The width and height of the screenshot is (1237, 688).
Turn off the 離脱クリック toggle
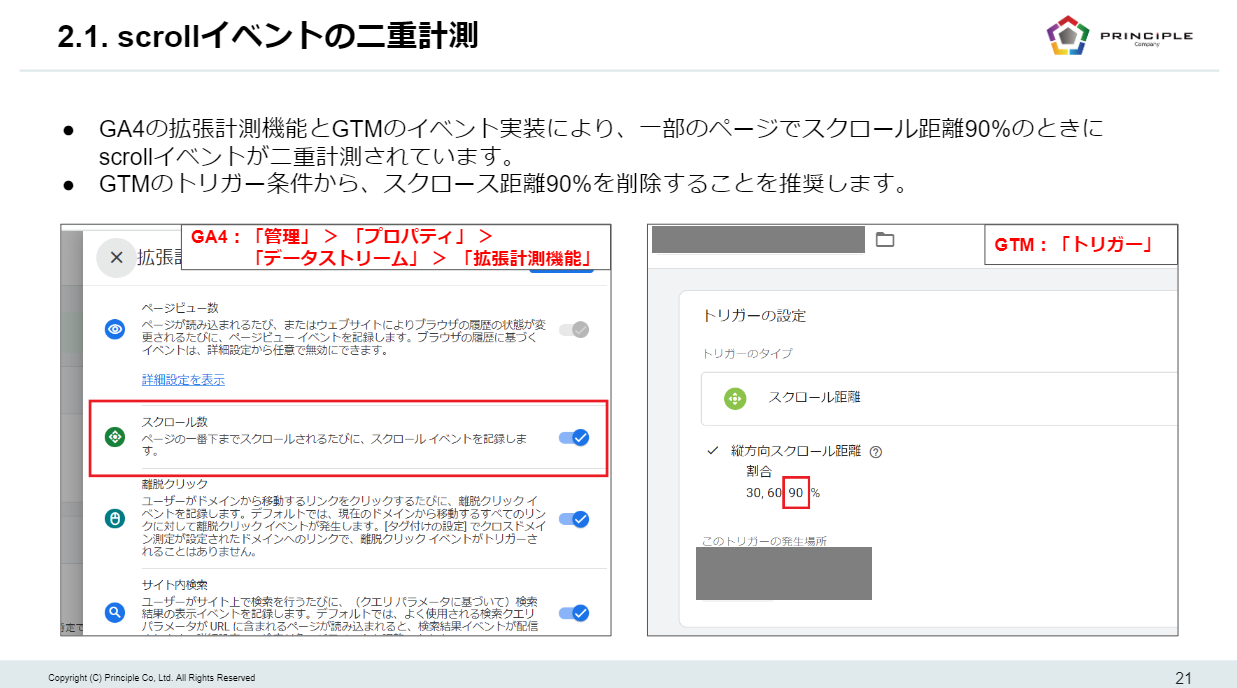(573, 519)
